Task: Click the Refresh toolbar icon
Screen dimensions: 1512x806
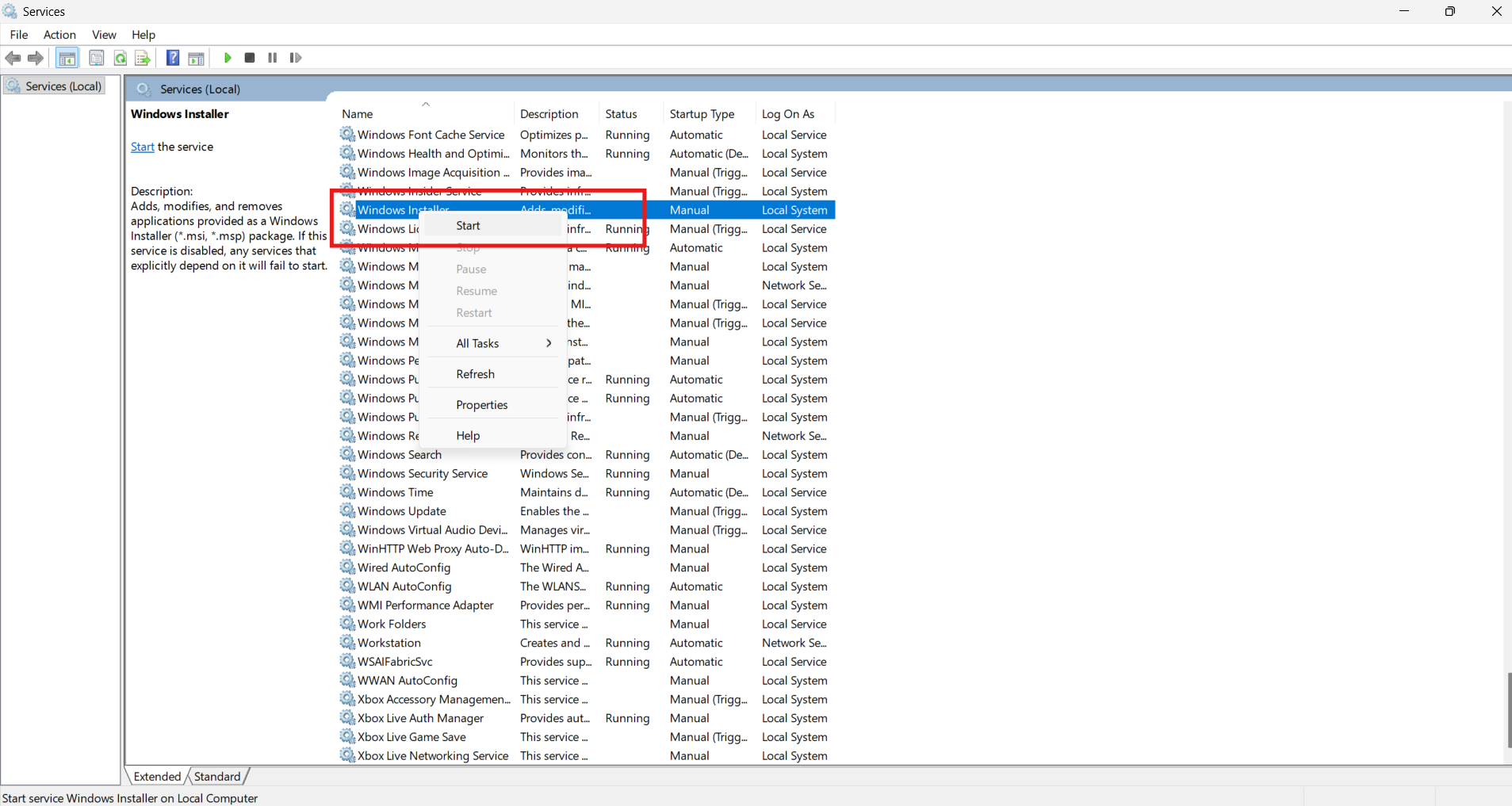Action: point(120,57)
